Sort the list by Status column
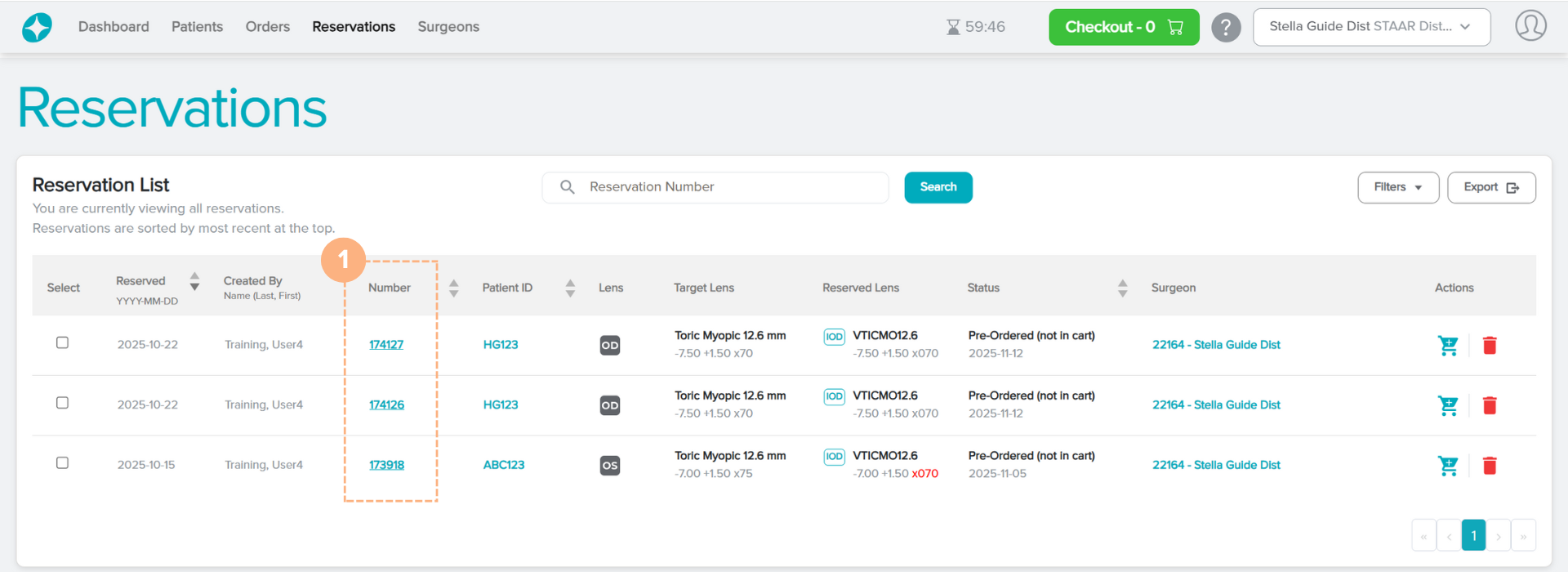Screen dimensions: 1568x572 tap(1122, 288)
